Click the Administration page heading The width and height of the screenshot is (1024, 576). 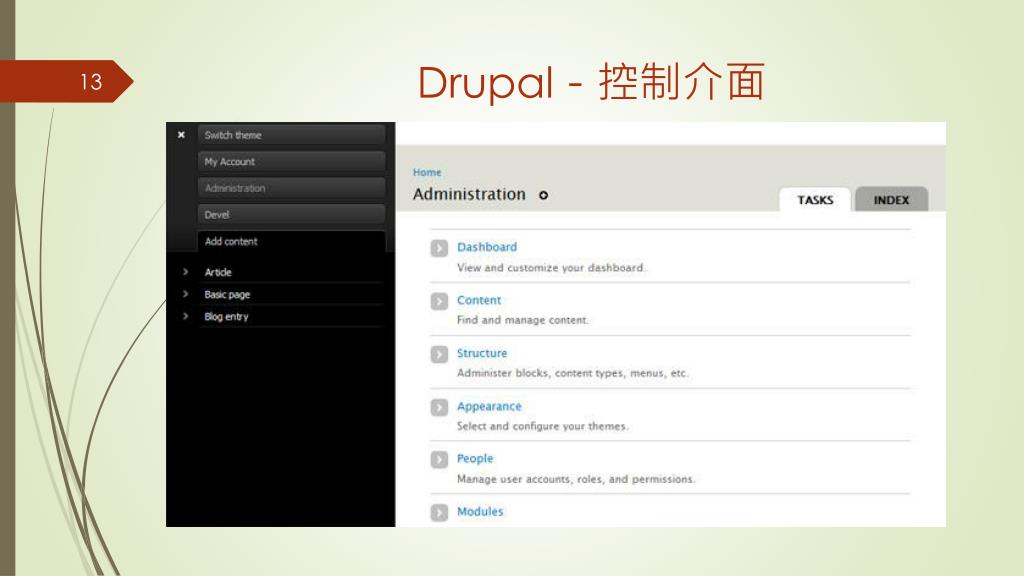tap(469, 194)
